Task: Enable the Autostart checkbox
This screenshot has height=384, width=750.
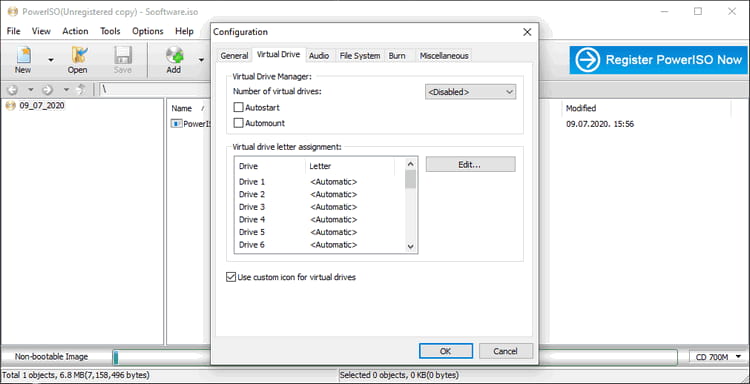Action: [x=238, y=108]
